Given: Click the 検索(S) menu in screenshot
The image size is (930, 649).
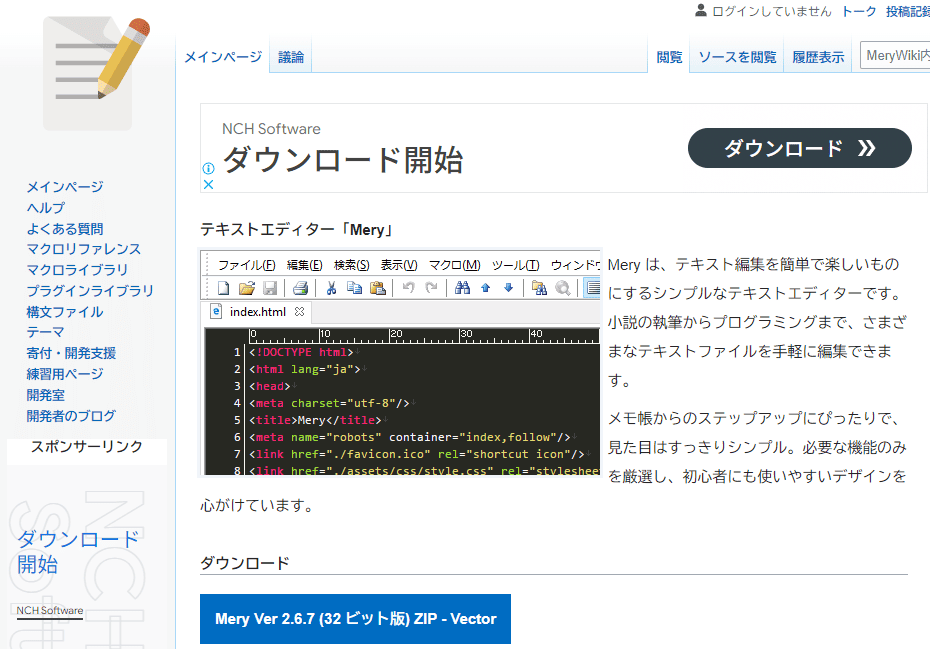Looking at the screenshot, I should click(x=351, y=265).
